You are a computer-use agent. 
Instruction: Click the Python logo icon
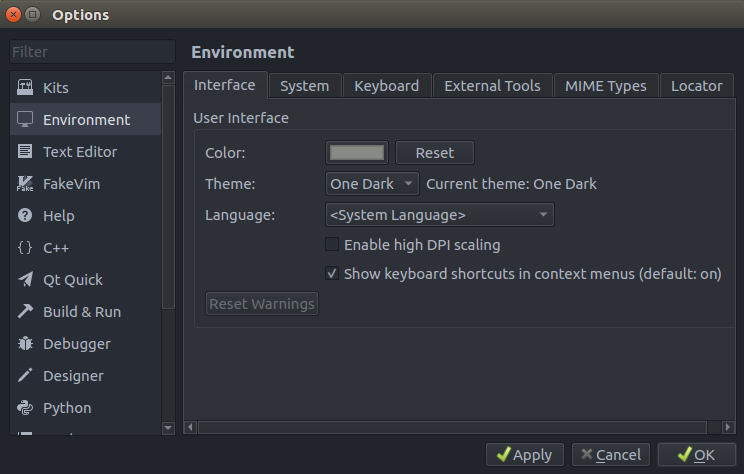tap(25, 408)
